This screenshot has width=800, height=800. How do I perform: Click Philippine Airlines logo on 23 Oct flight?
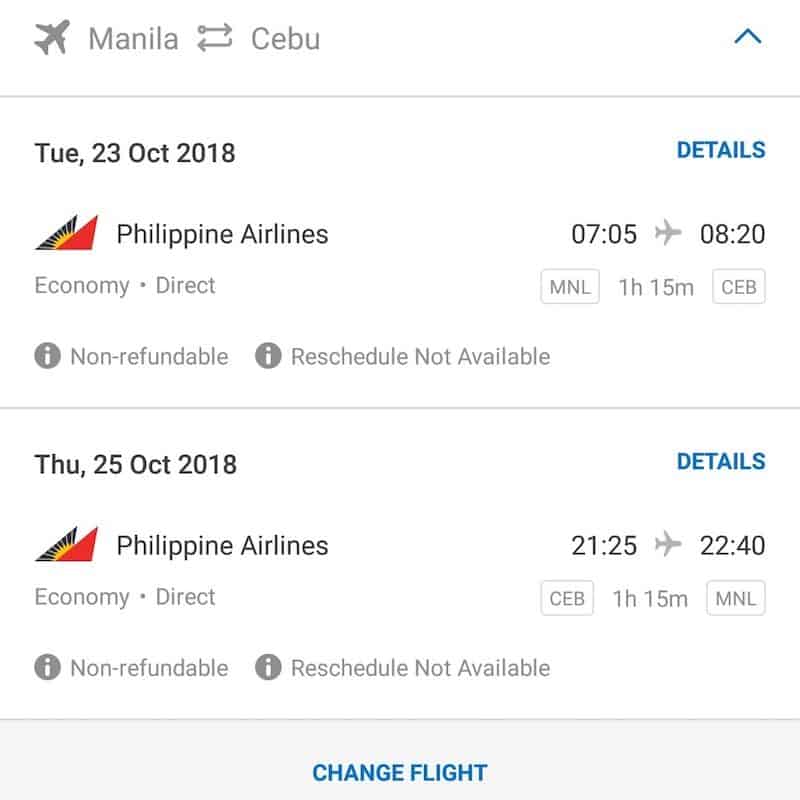[66, 234]
